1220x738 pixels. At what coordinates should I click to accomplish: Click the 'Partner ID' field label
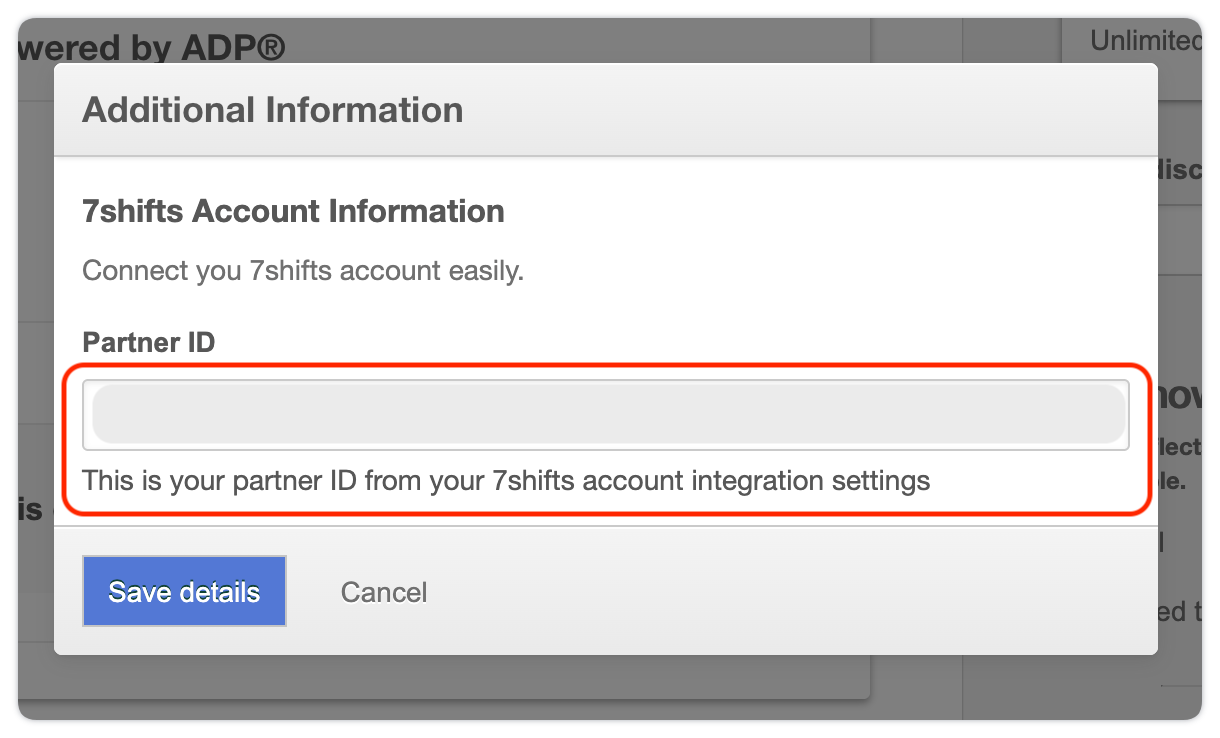[149, 342]
